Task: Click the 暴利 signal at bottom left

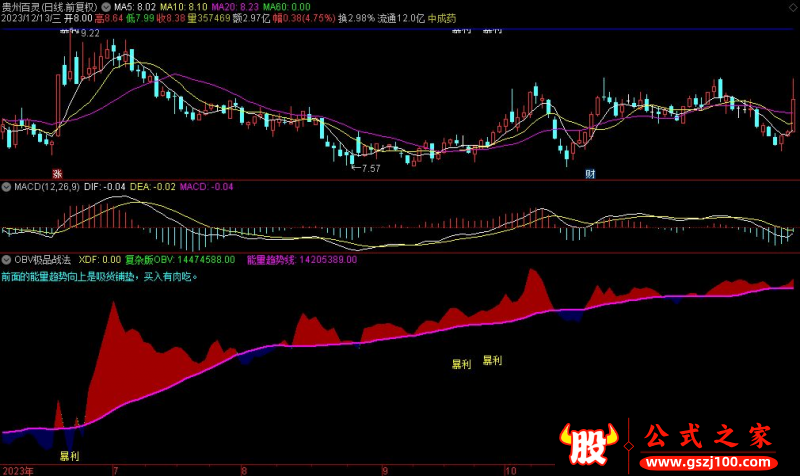Action: tap(69, 456)
